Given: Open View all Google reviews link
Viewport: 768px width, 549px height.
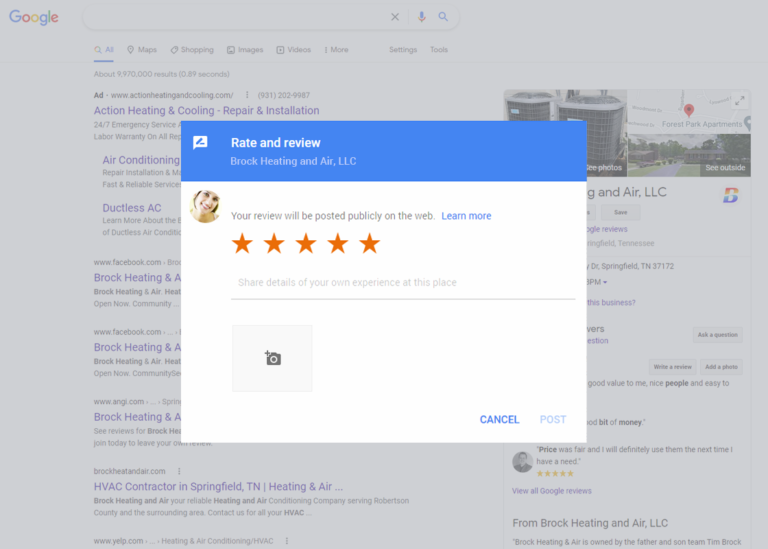Looking at the screenshot, I should (552, 491).
